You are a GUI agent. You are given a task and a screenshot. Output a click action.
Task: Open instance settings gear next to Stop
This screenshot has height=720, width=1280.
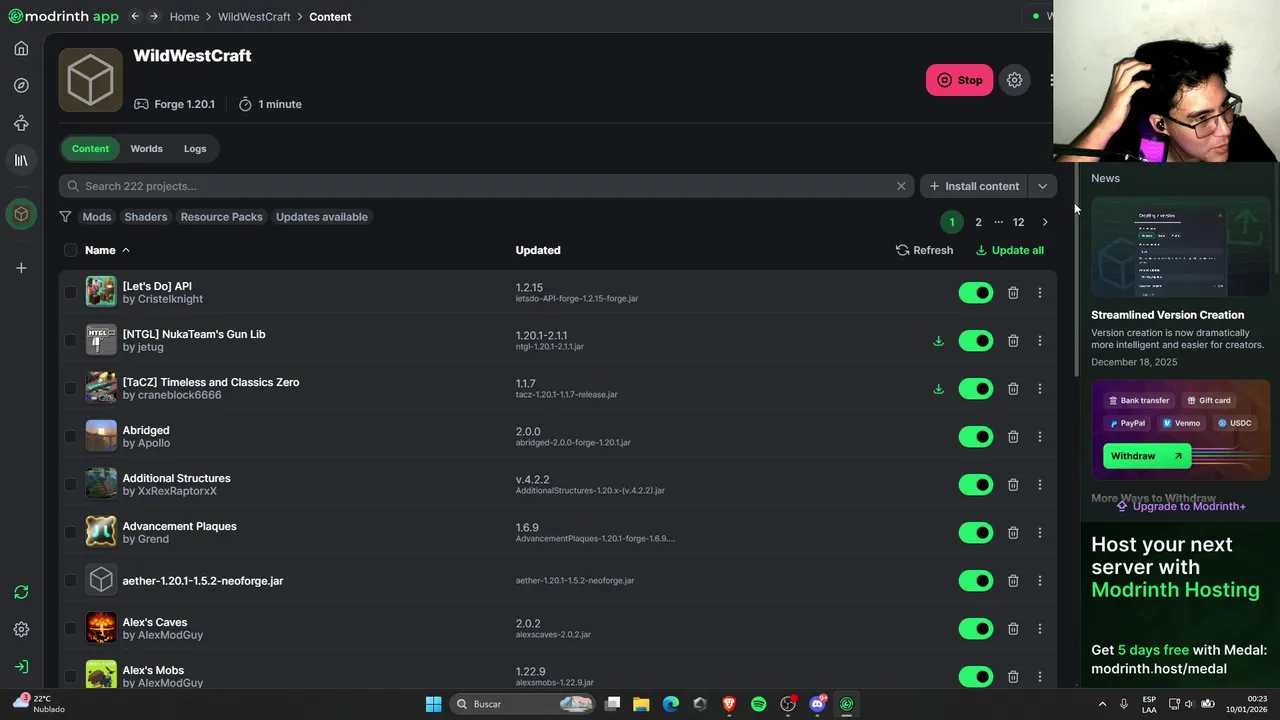click(1014, 80)
